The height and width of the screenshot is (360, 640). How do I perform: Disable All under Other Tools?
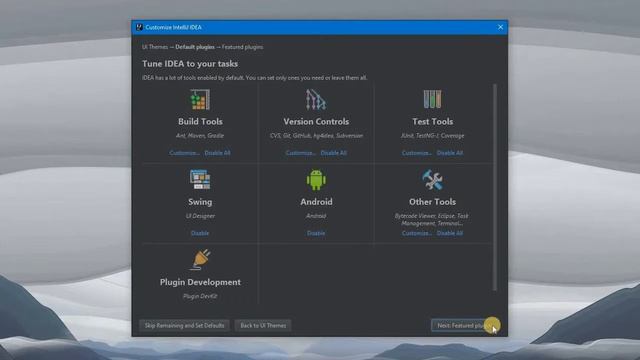pos(450,233)
